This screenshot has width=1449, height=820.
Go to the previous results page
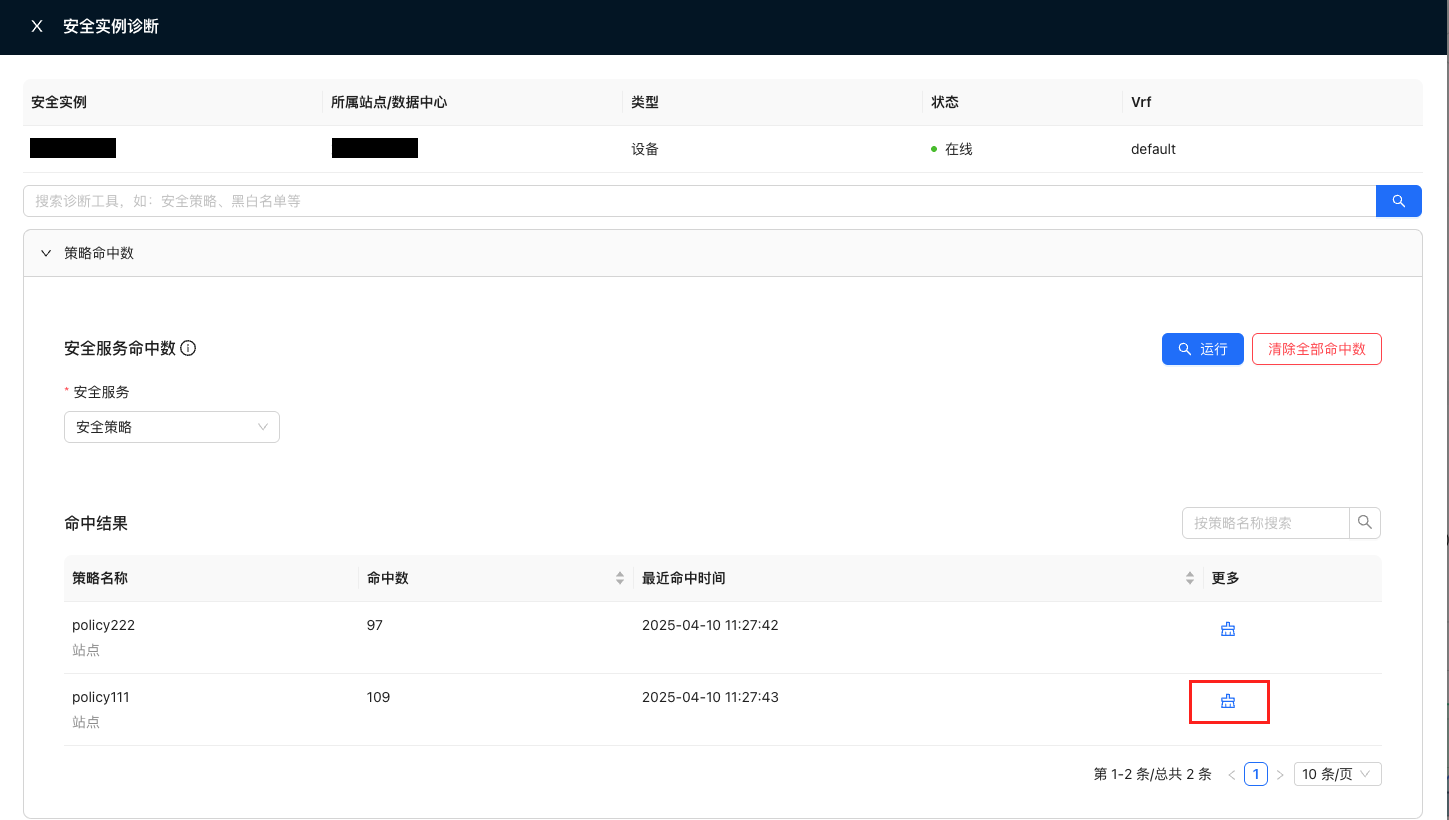(1231, 774)
